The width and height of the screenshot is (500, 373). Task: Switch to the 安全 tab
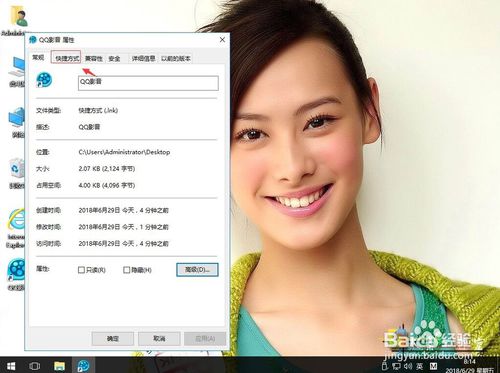[115, 58]
